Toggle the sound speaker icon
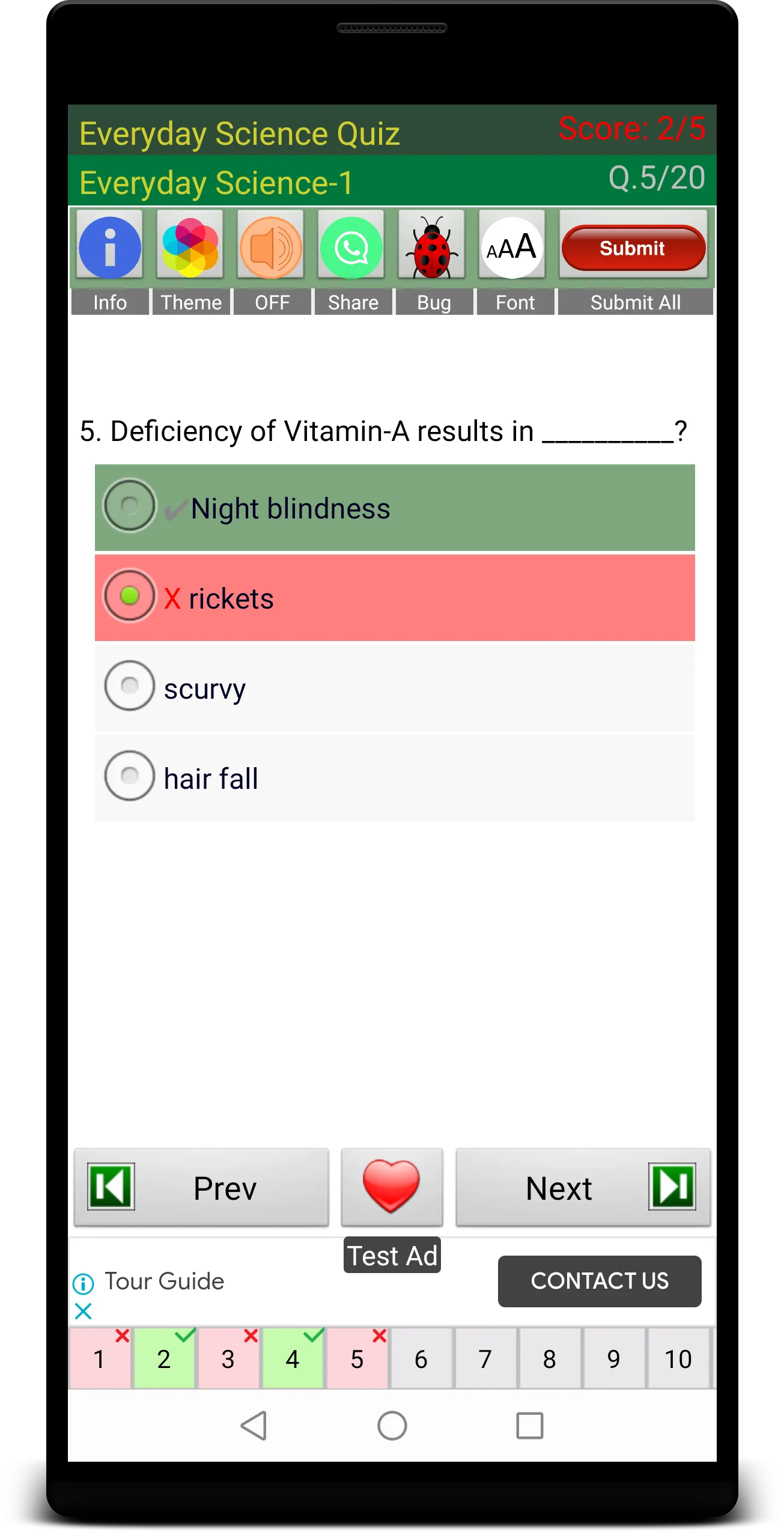 tap(271, 246)
